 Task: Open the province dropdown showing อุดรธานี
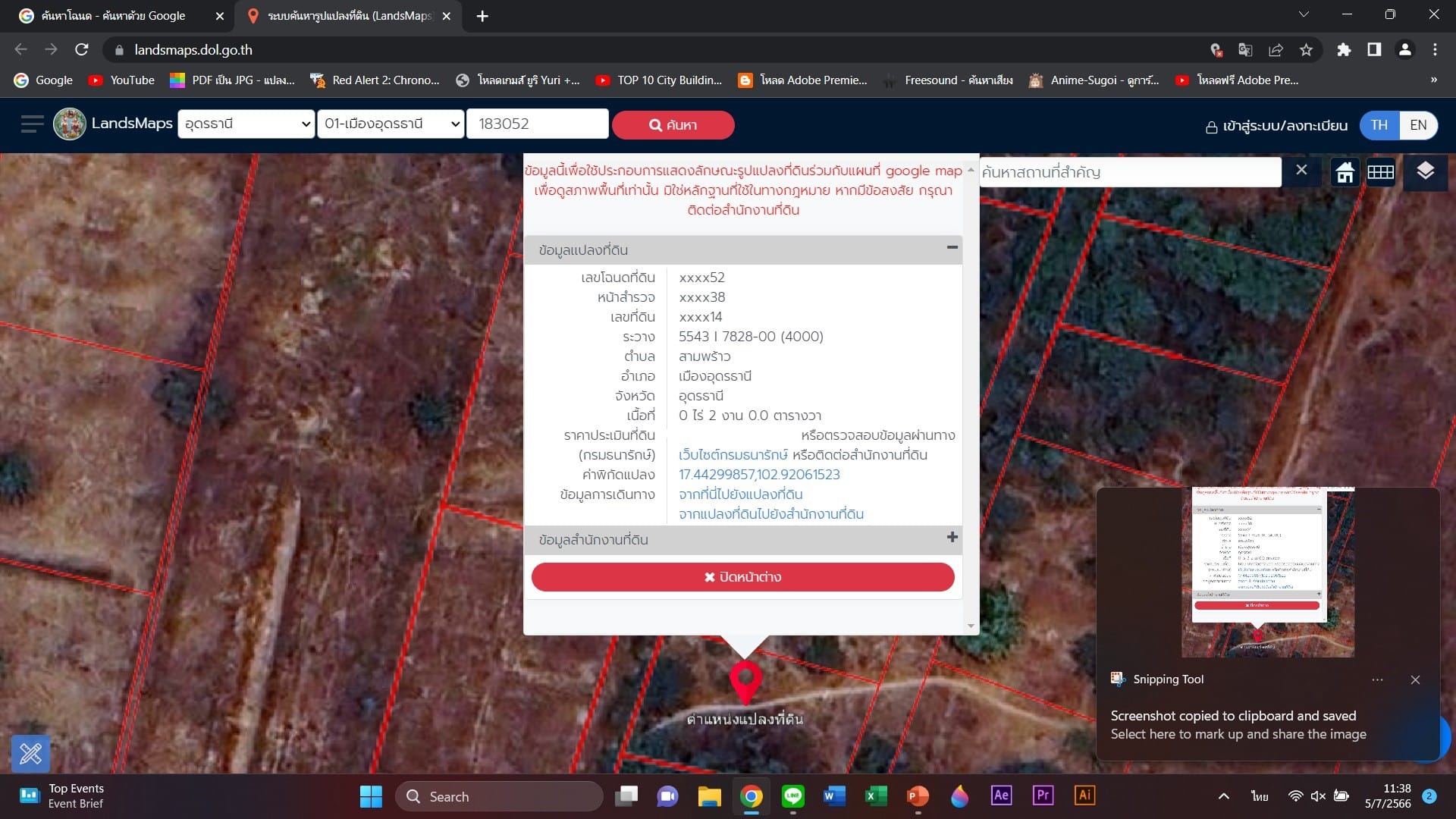[246, 124]
